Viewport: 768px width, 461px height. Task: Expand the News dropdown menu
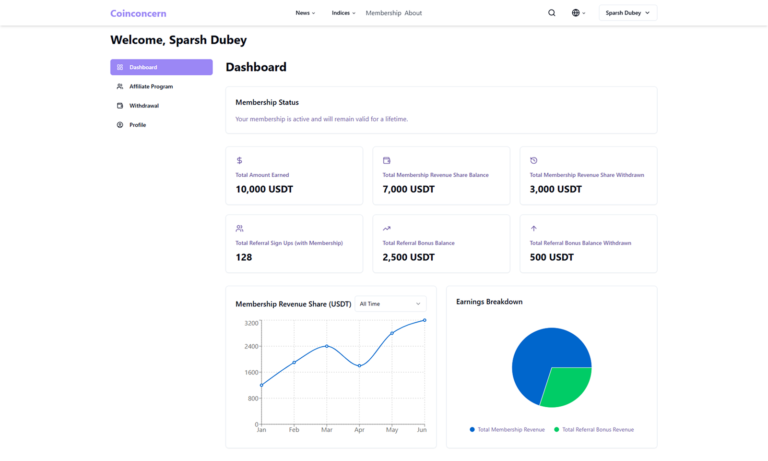pyautogui.click(x=305, y=13)
